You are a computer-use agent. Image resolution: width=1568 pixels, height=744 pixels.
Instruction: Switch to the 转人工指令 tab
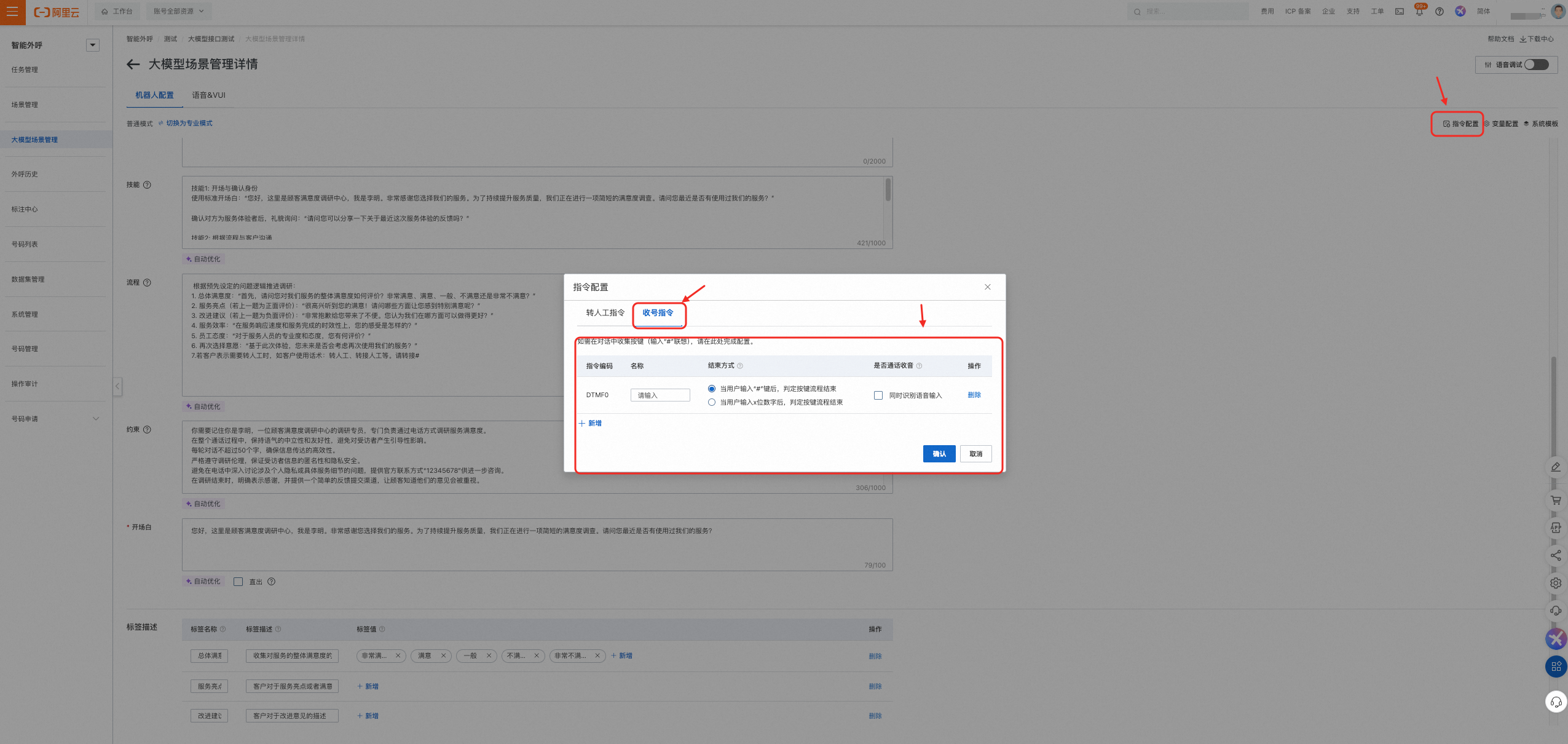pos(605,313)
